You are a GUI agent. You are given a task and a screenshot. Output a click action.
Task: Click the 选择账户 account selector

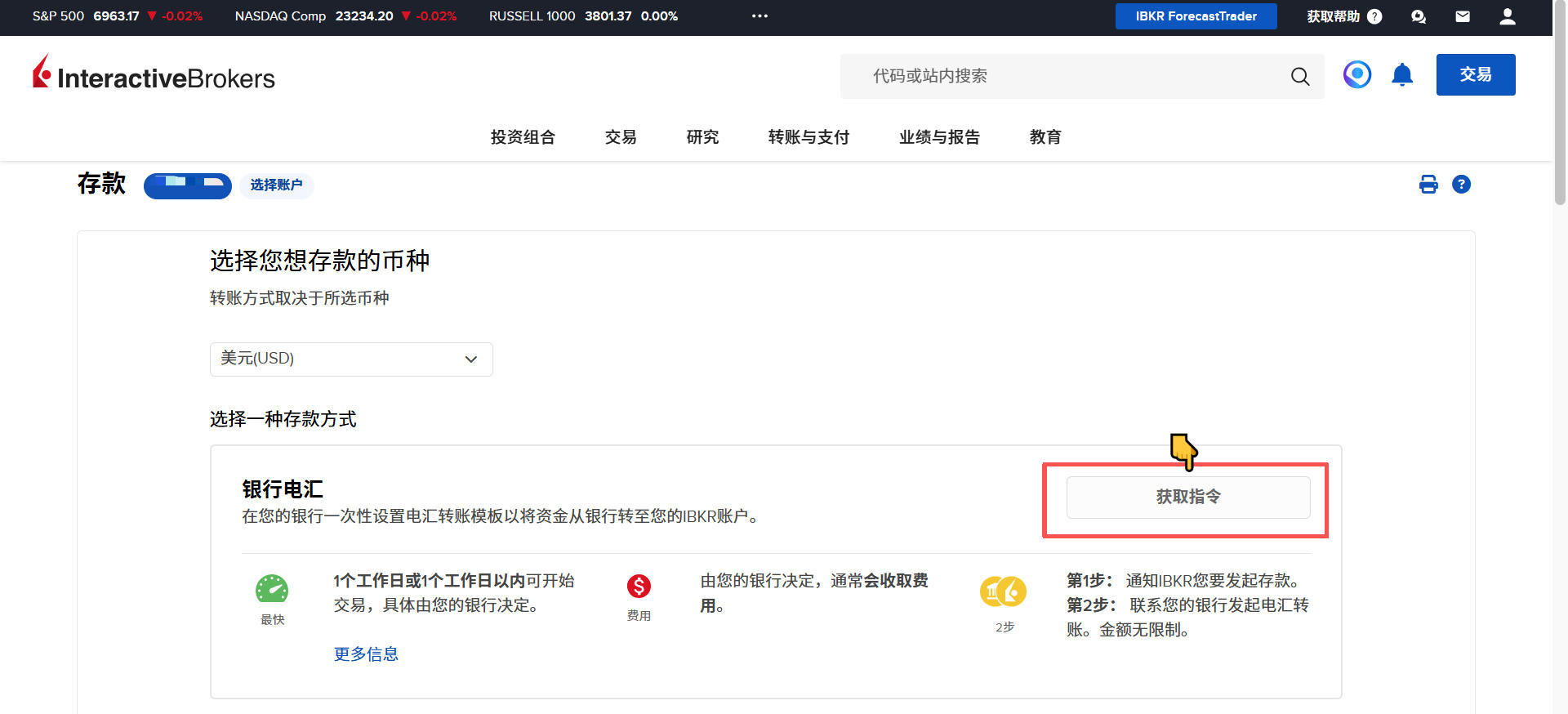click(x=276, y=185)
